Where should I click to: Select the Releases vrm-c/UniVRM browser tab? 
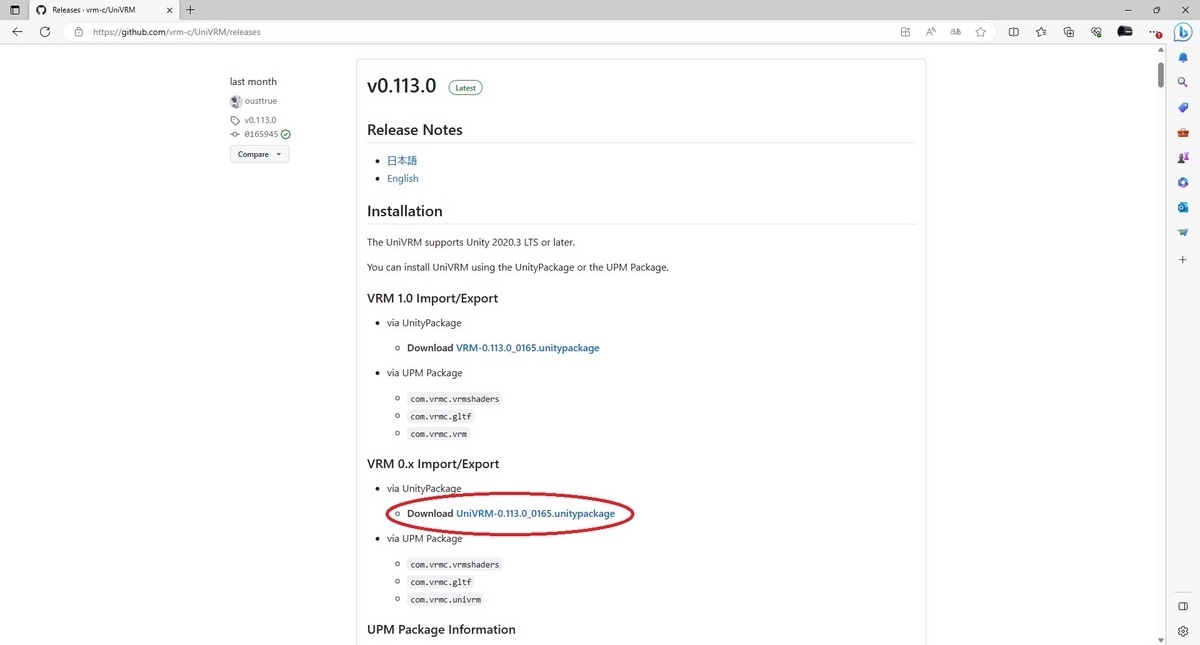pyautogui.click(x=105, y=10)
